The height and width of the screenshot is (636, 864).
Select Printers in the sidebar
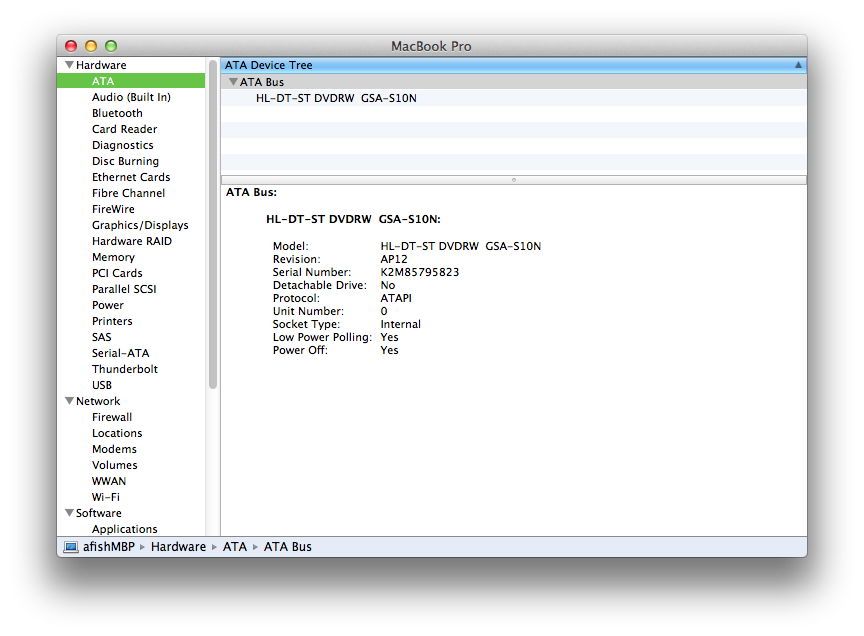coord(112,321)
